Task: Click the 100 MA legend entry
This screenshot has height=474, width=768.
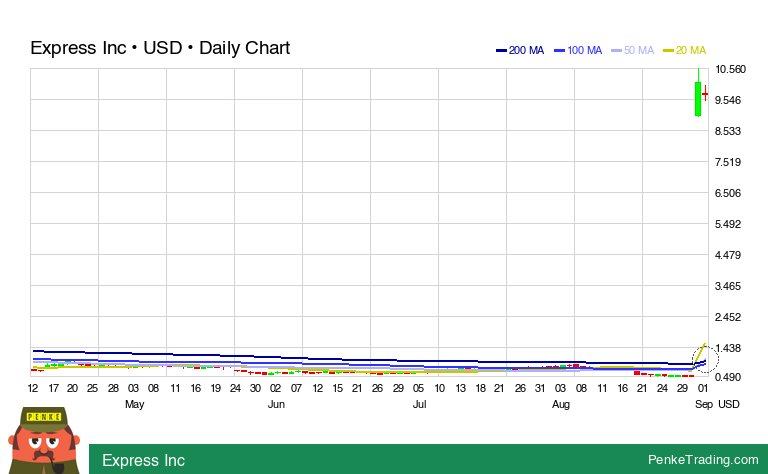Action: [578, 50]
